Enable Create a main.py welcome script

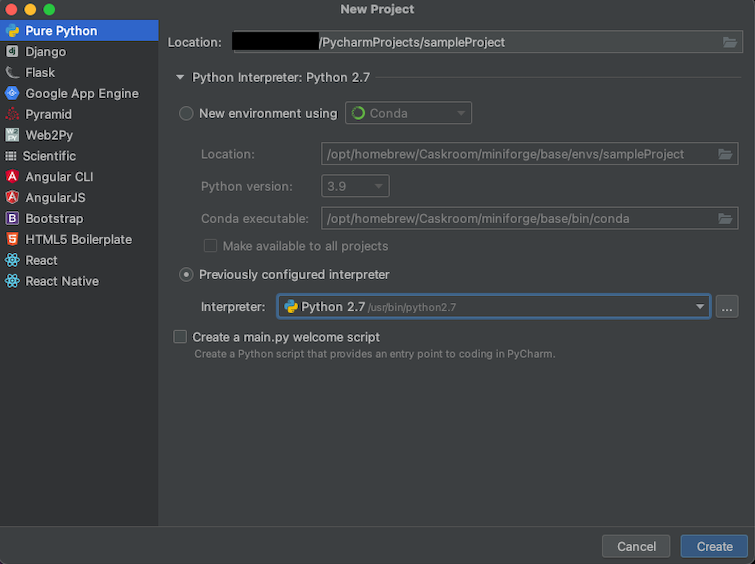(x=181, y=337)
